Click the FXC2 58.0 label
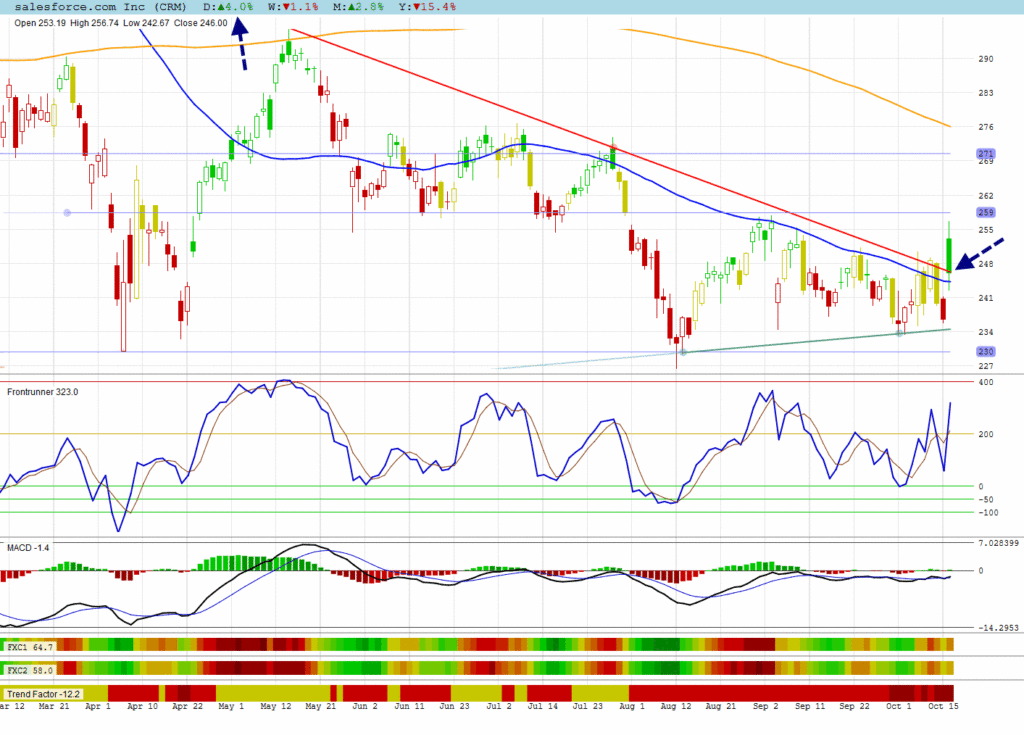The width and height of the screenshot is (1024, 735). click(31, 669)
